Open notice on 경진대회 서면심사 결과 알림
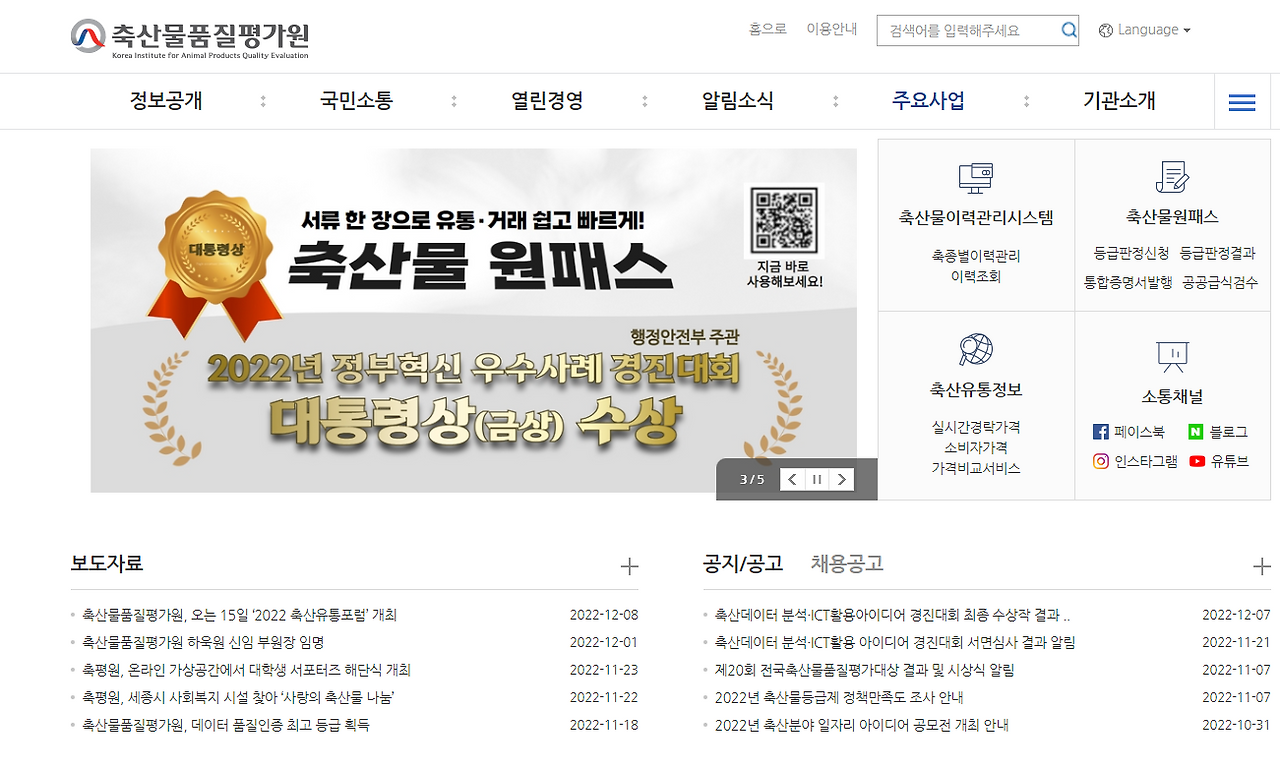The width and height of the screenshot is (1280, 769). (x=895, y=643)
